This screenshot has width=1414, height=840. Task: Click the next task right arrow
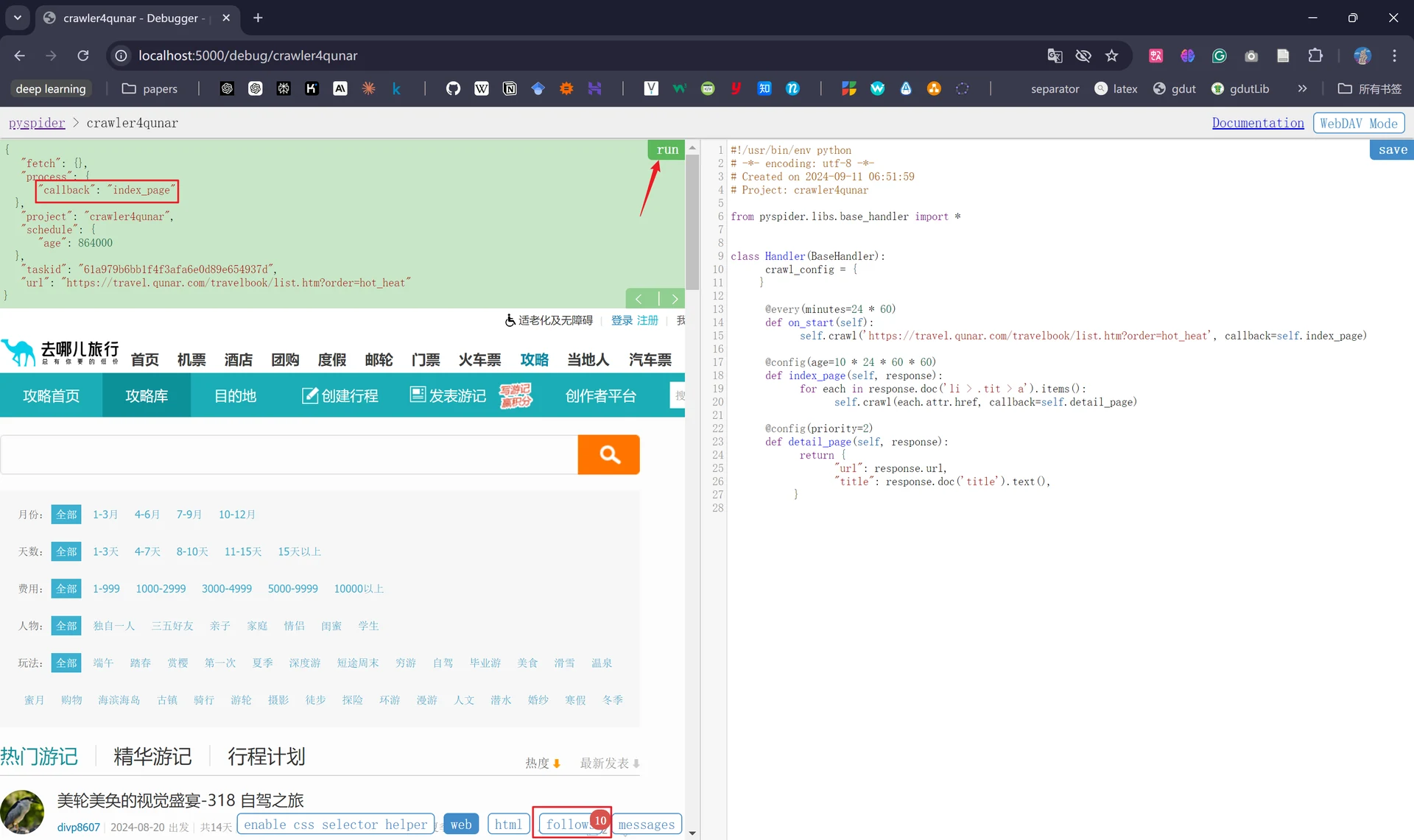coord(673,298)
